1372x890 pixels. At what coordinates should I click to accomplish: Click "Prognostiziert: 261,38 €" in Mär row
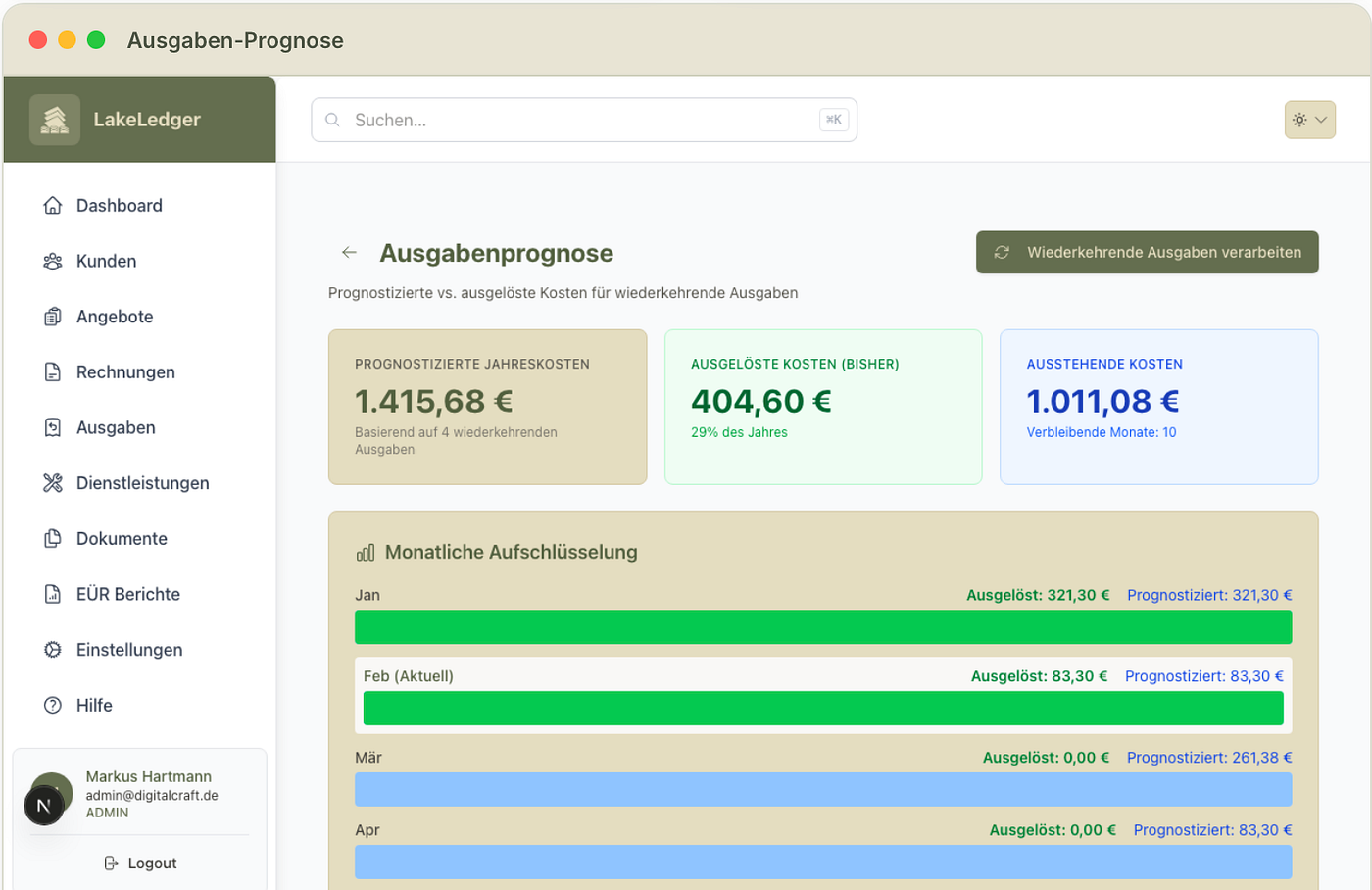tap(1209, 758)
